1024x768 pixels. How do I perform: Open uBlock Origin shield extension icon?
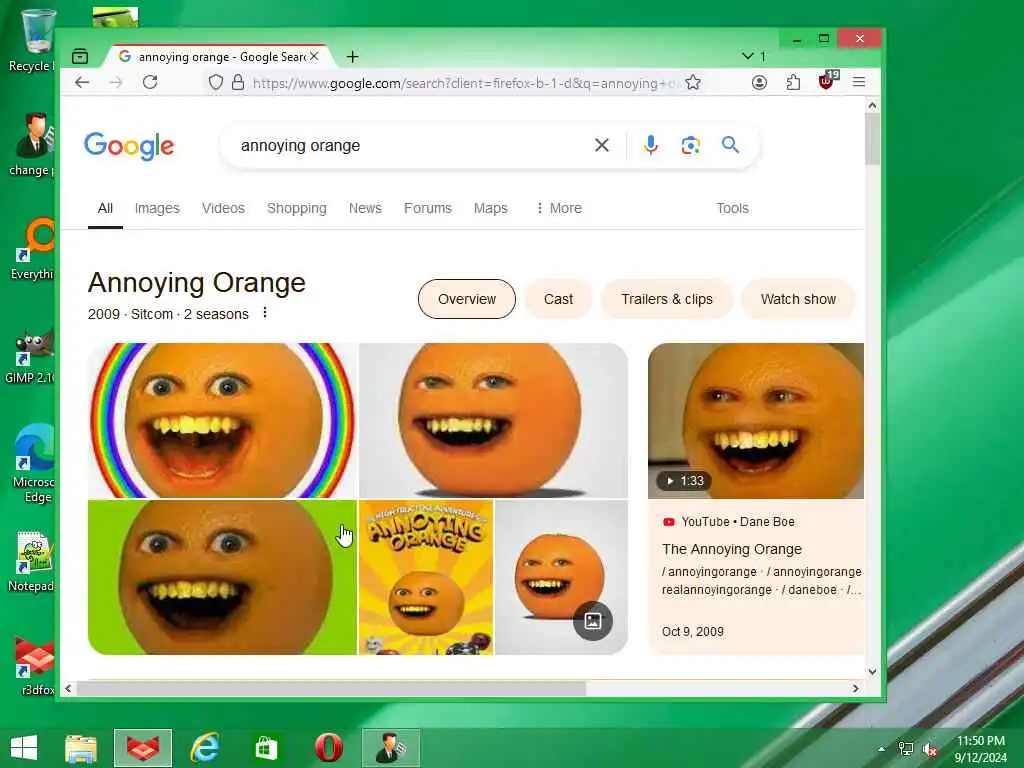pos(827,81)
